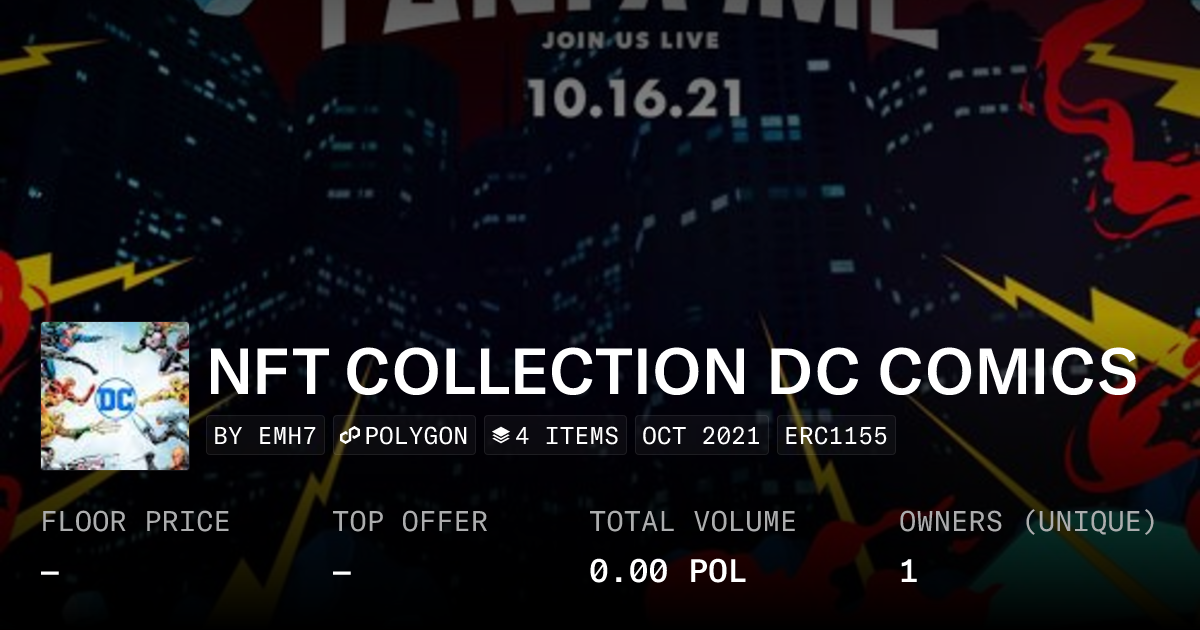Click the stacked layers items icon

501,436
